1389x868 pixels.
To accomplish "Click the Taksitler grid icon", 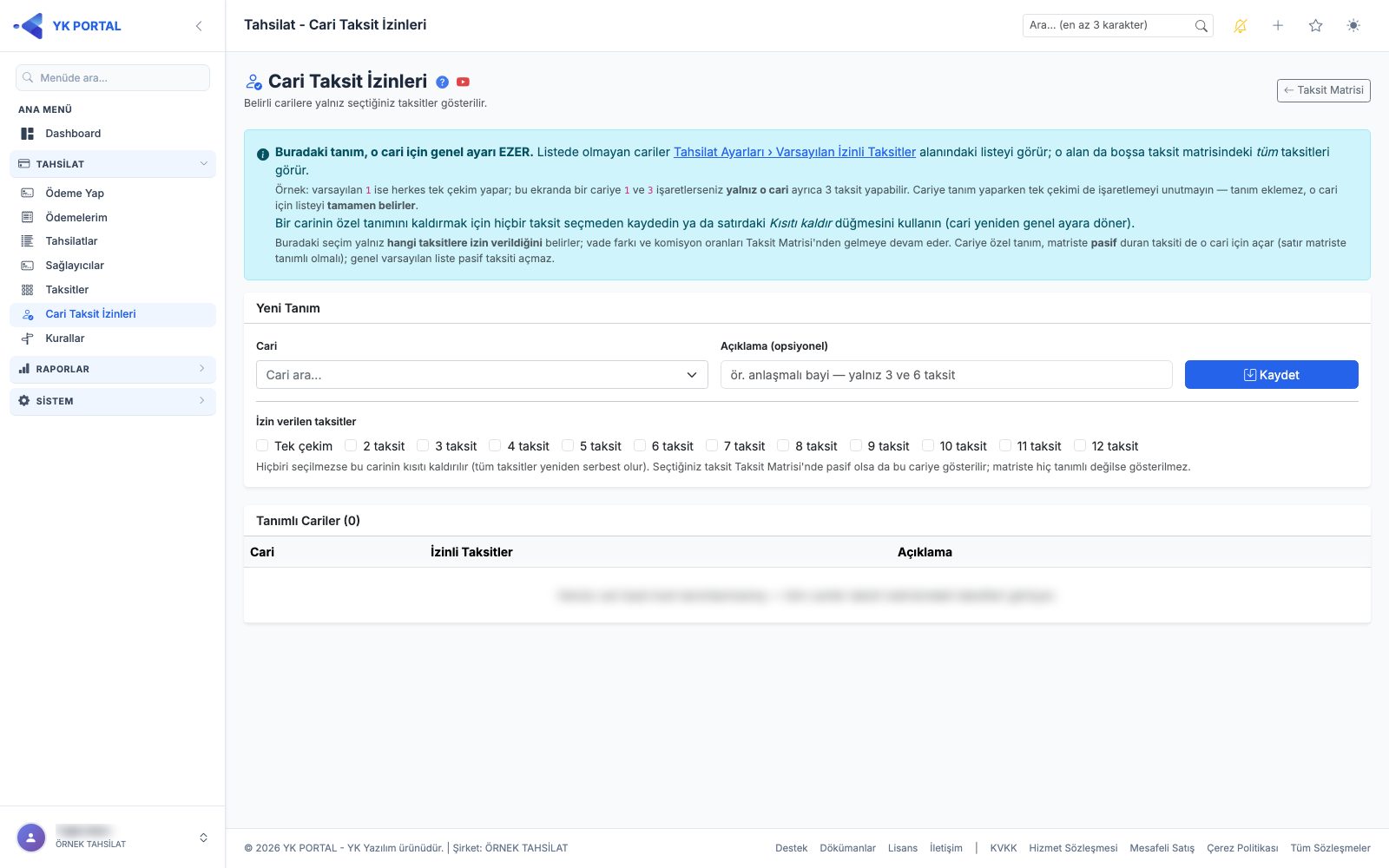I will pyautogui.click(x=27, y=290).
